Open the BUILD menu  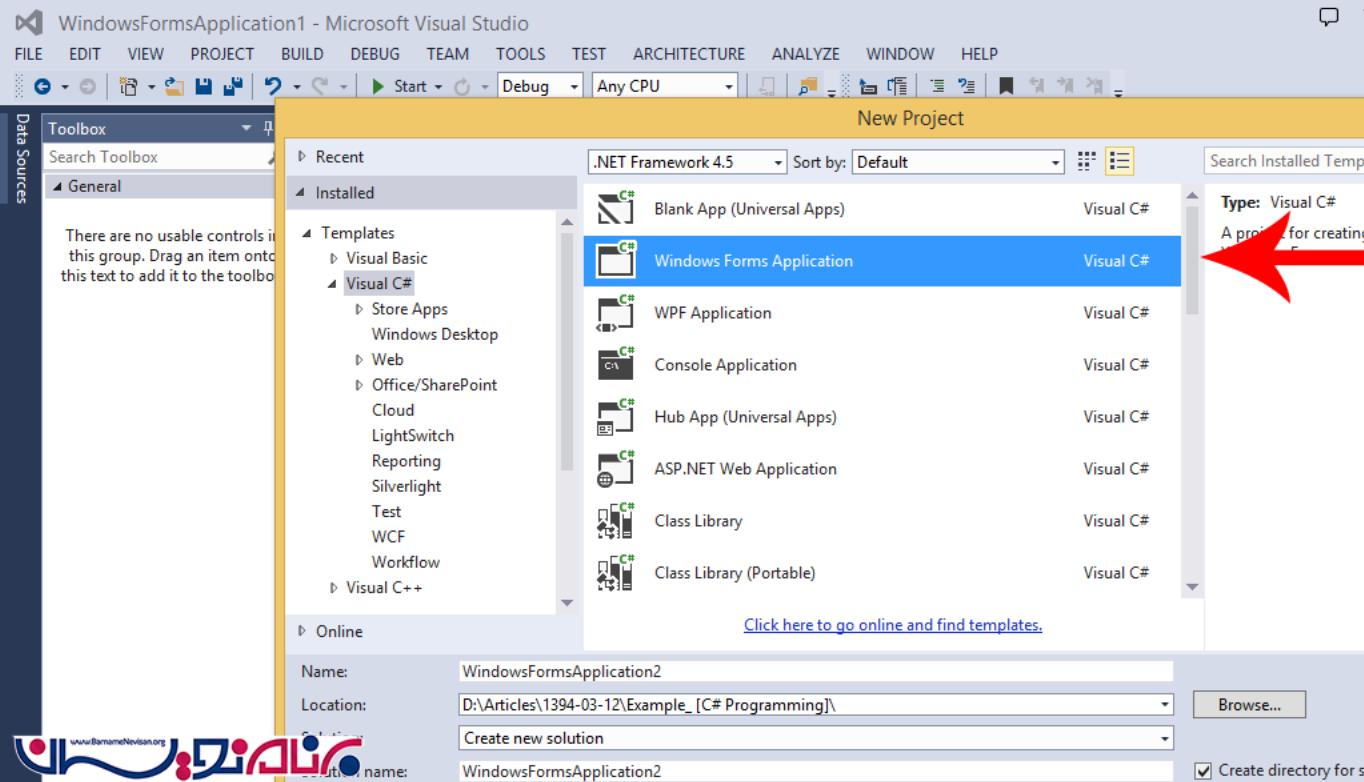(x=301, y=54)
